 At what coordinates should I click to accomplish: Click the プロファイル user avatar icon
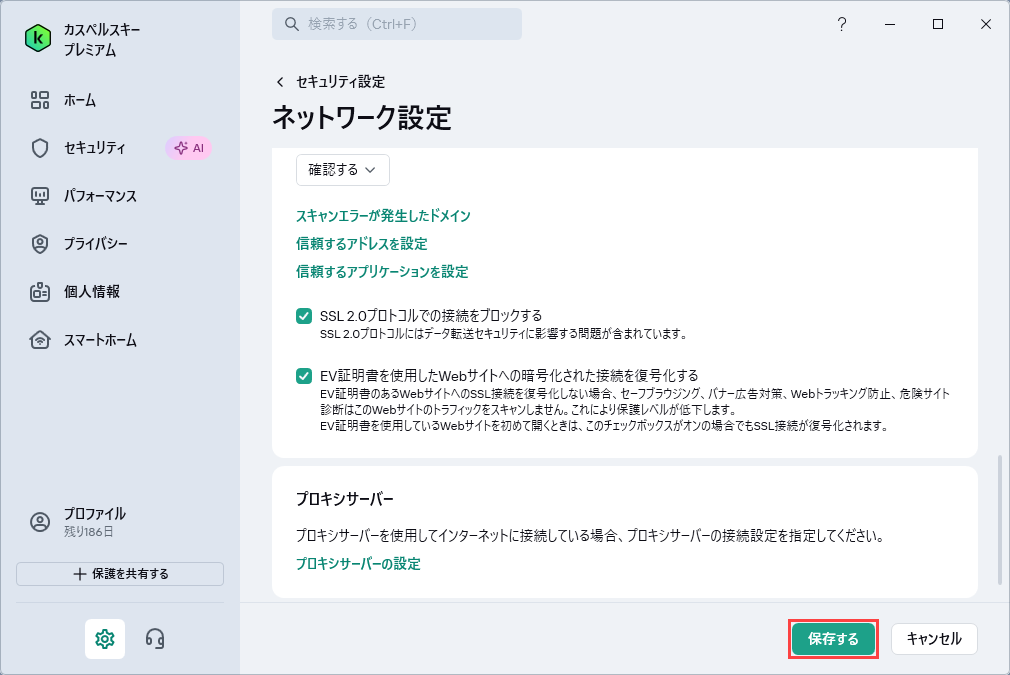click(x=40, y=522)
